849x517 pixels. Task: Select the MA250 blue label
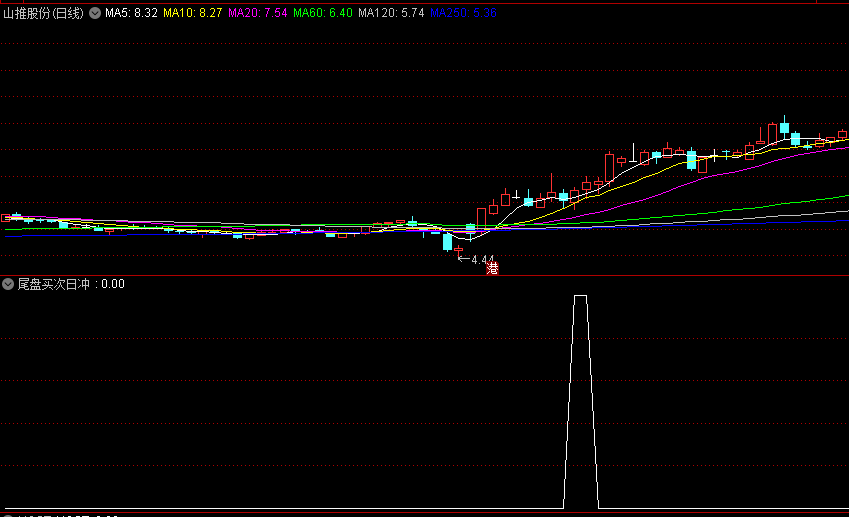(x=463, y=13)
